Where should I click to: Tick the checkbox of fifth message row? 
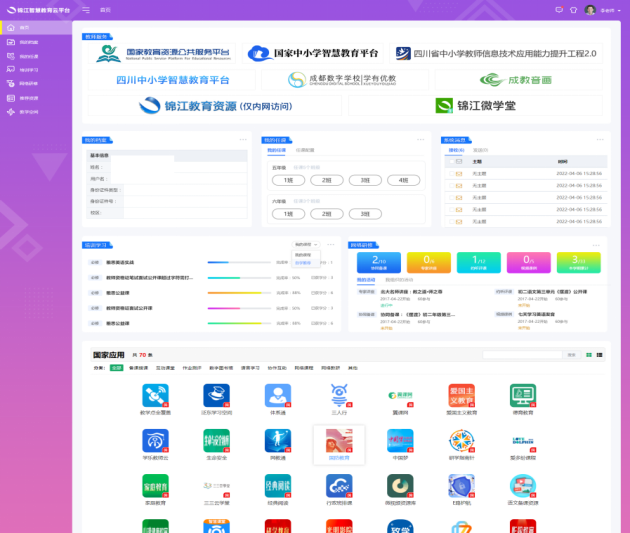coord(452,222)
